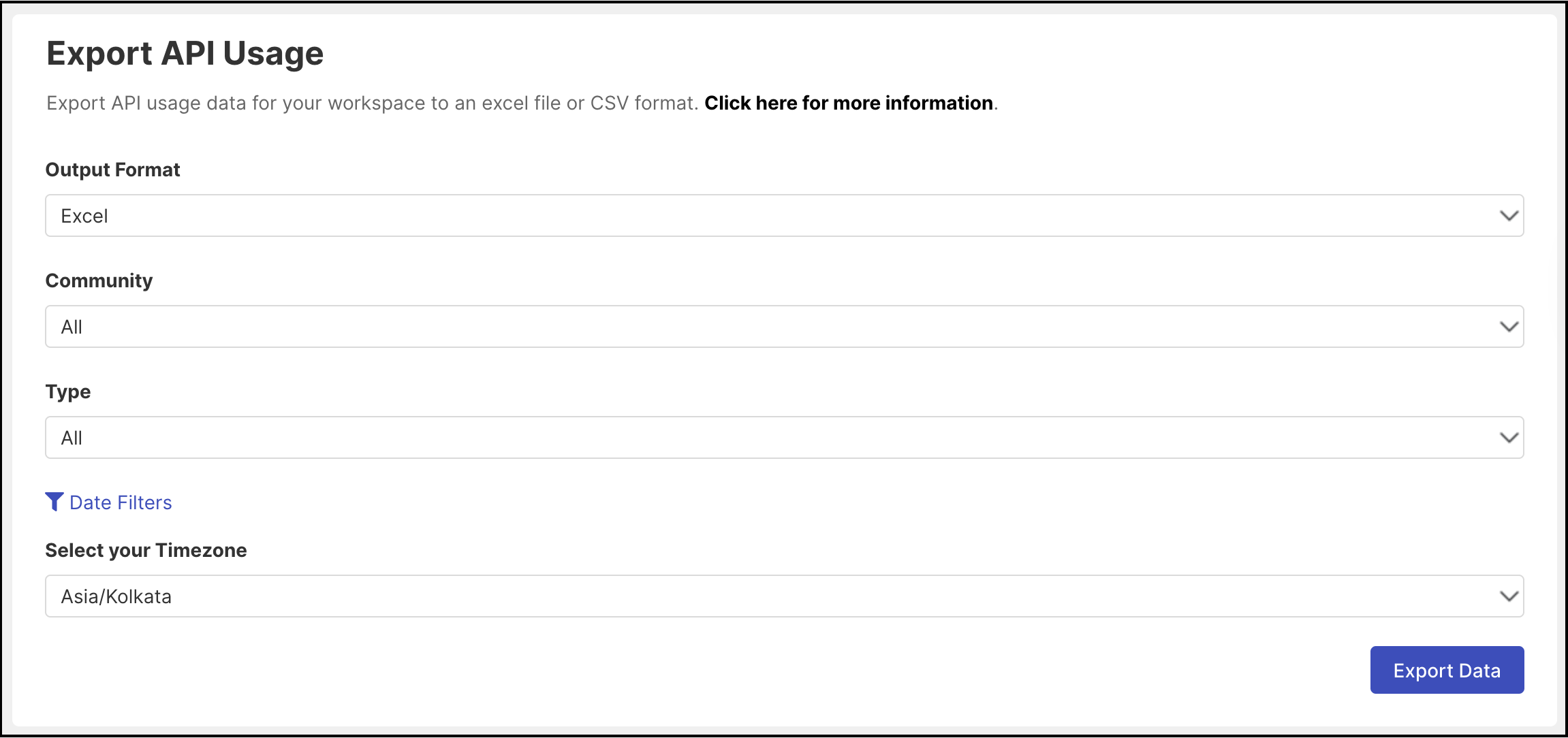Click the funnel icon beside Date Filters
Viewport: 1568px width, 738px height.
54,502
